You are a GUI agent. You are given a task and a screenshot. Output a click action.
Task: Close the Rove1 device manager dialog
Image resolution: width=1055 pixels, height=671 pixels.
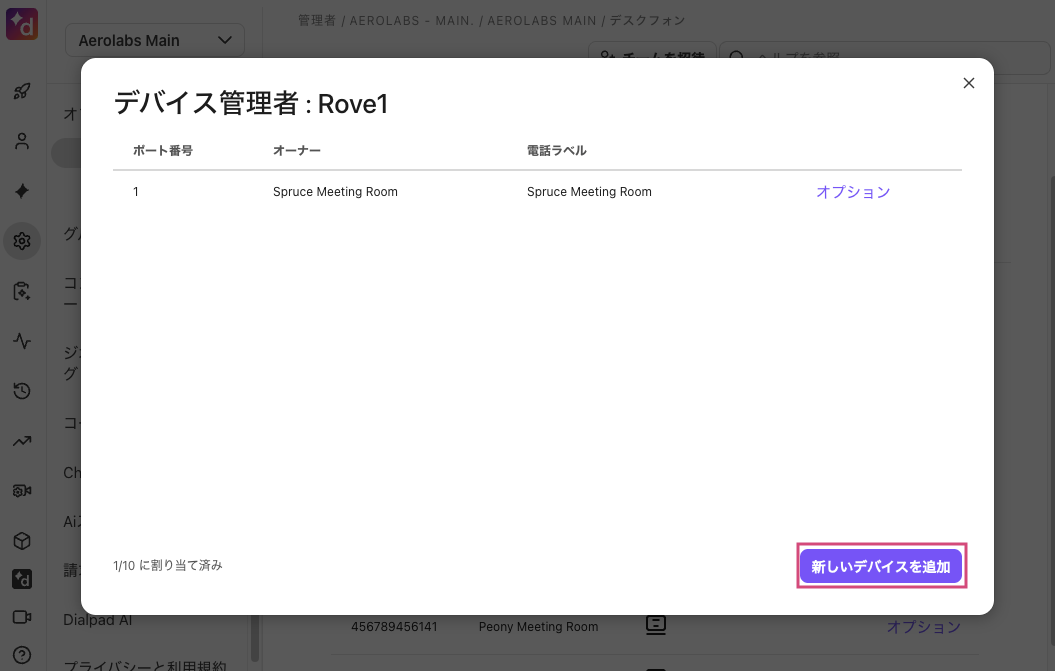pos(968,83)
